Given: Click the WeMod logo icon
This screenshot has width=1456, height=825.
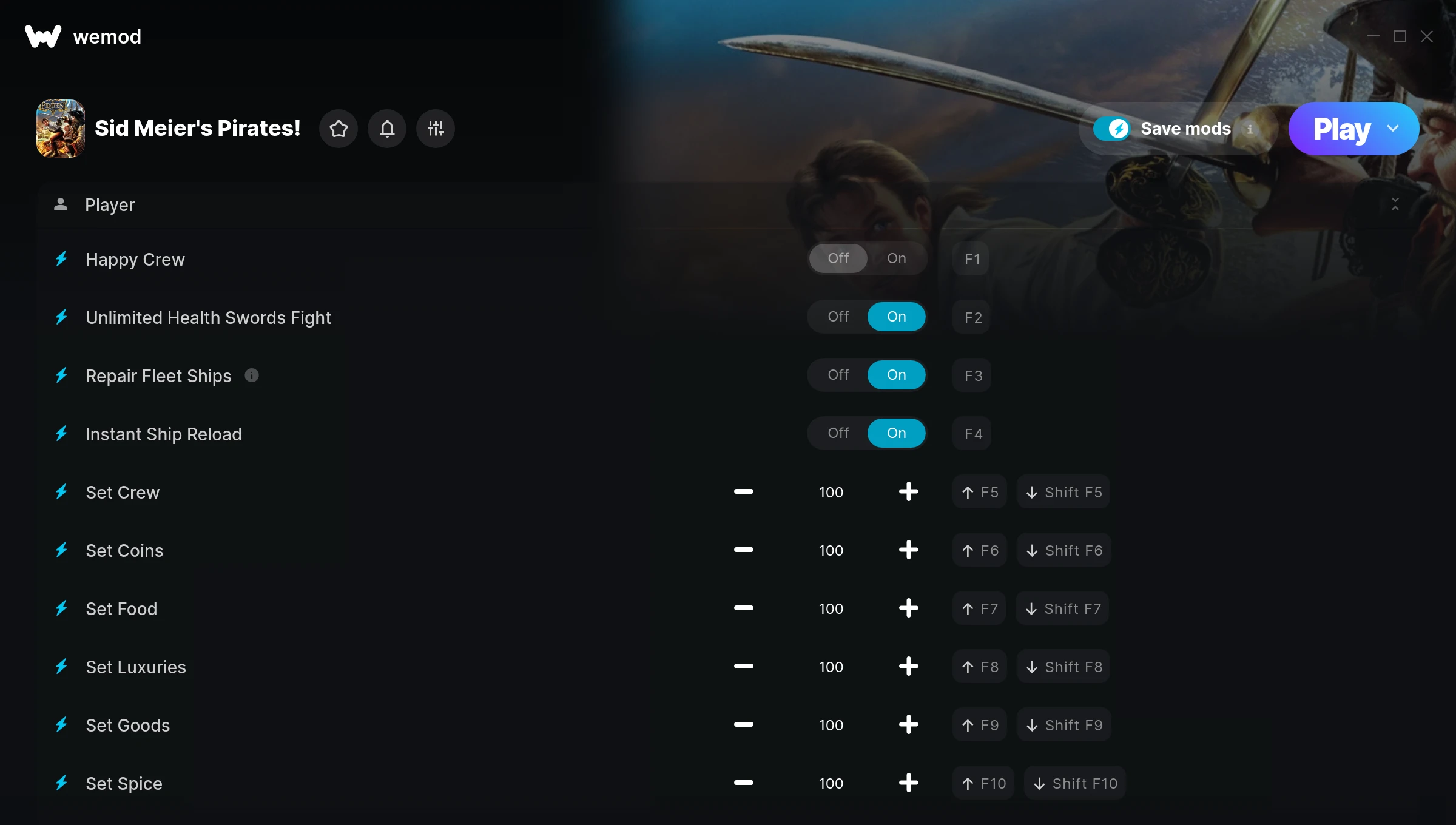Looking at the screenshot, I should (x=43, y=36).
